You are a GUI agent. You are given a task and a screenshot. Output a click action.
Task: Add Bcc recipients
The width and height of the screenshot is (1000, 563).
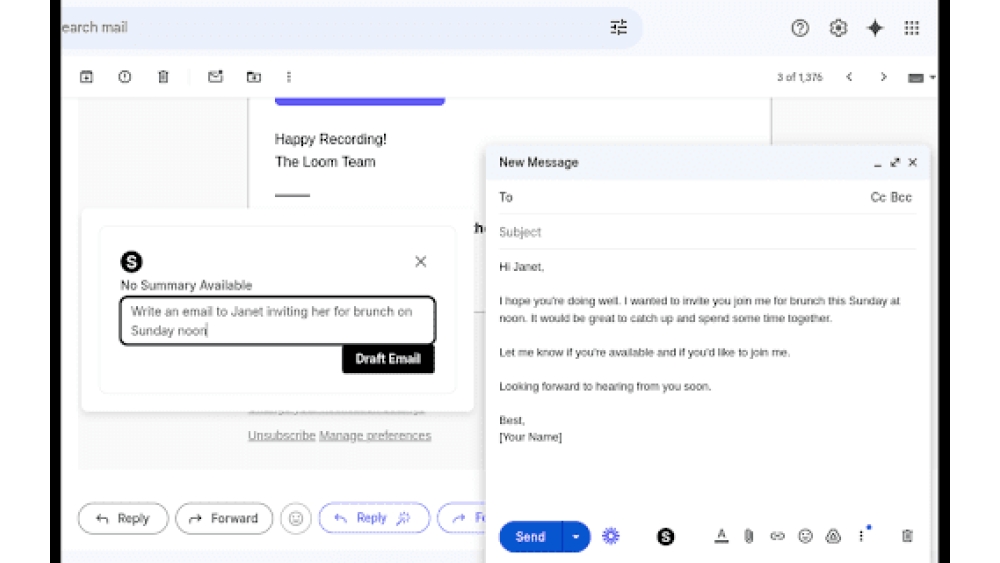(x=901, y=197)
